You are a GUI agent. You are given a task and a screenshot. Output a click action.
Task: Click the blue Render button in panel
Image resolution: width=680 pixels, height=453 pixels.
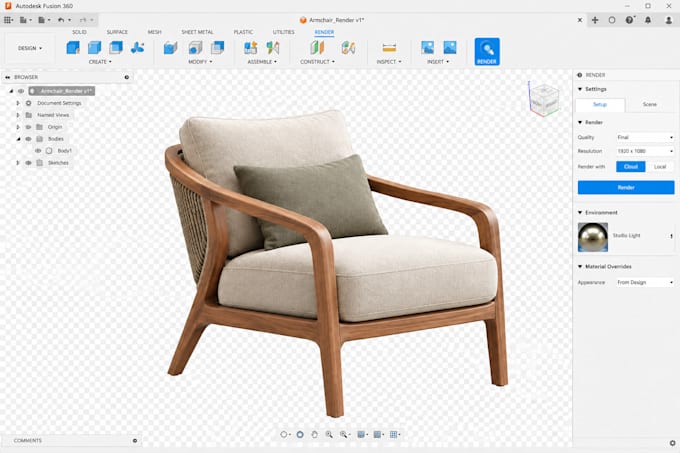pyautogui.click(x=626, y=188)
